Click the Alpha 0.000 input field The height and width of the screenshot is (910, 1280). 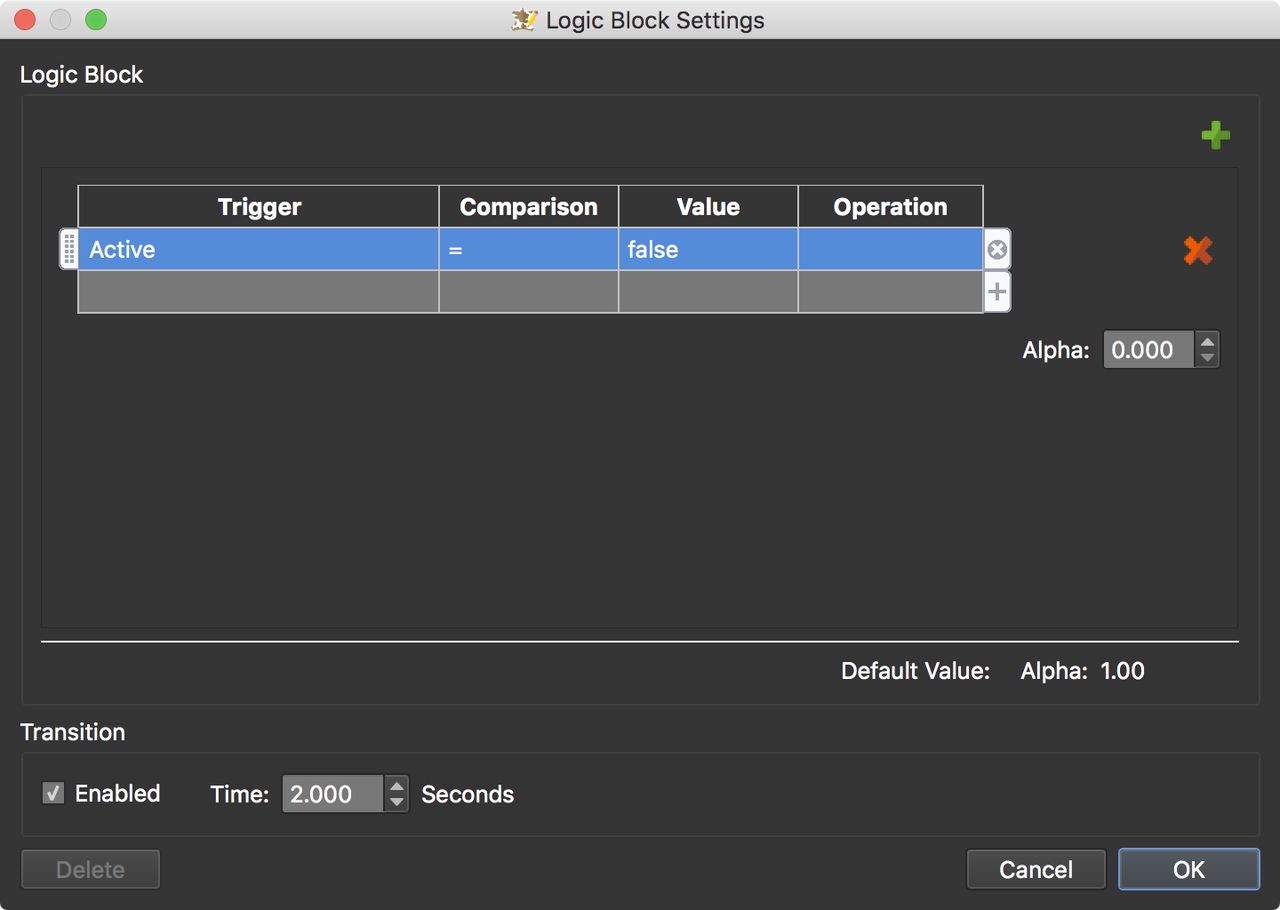tap(1149, 350)
